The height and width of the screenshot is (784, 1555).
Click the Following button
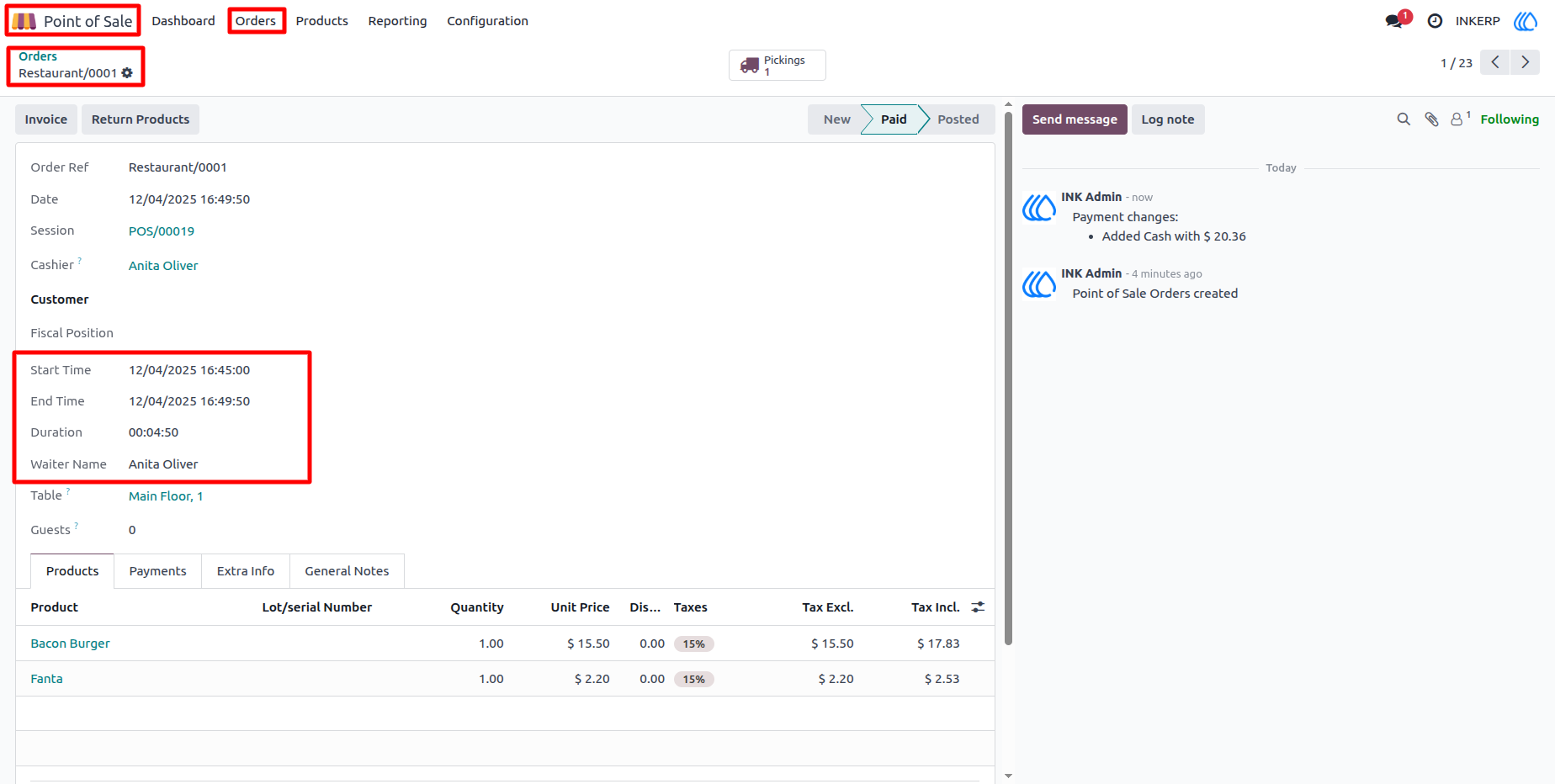coord(1510,119)
